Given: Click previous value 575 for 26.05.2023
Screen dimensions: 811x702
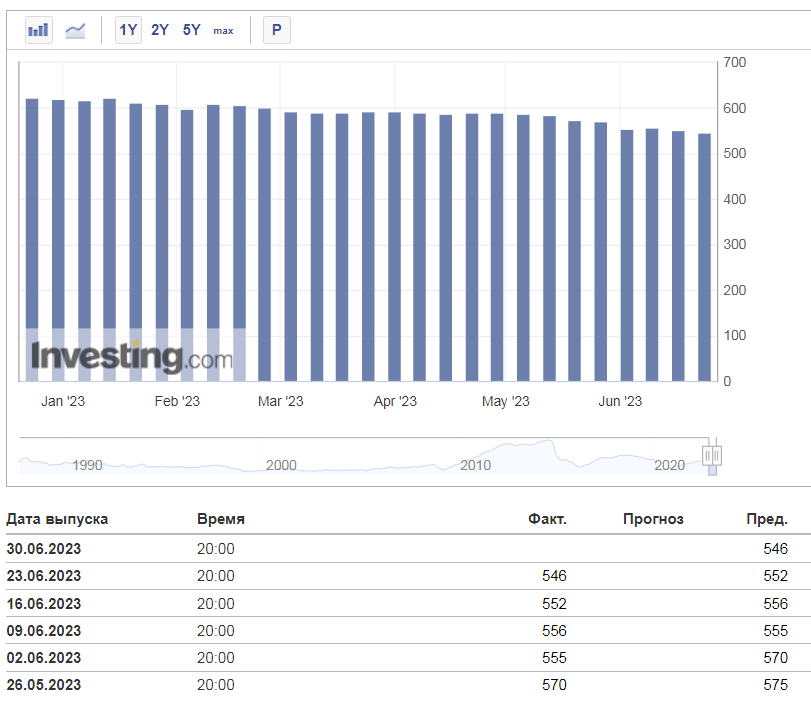Looking at the screenshot, I should point(776,684).
